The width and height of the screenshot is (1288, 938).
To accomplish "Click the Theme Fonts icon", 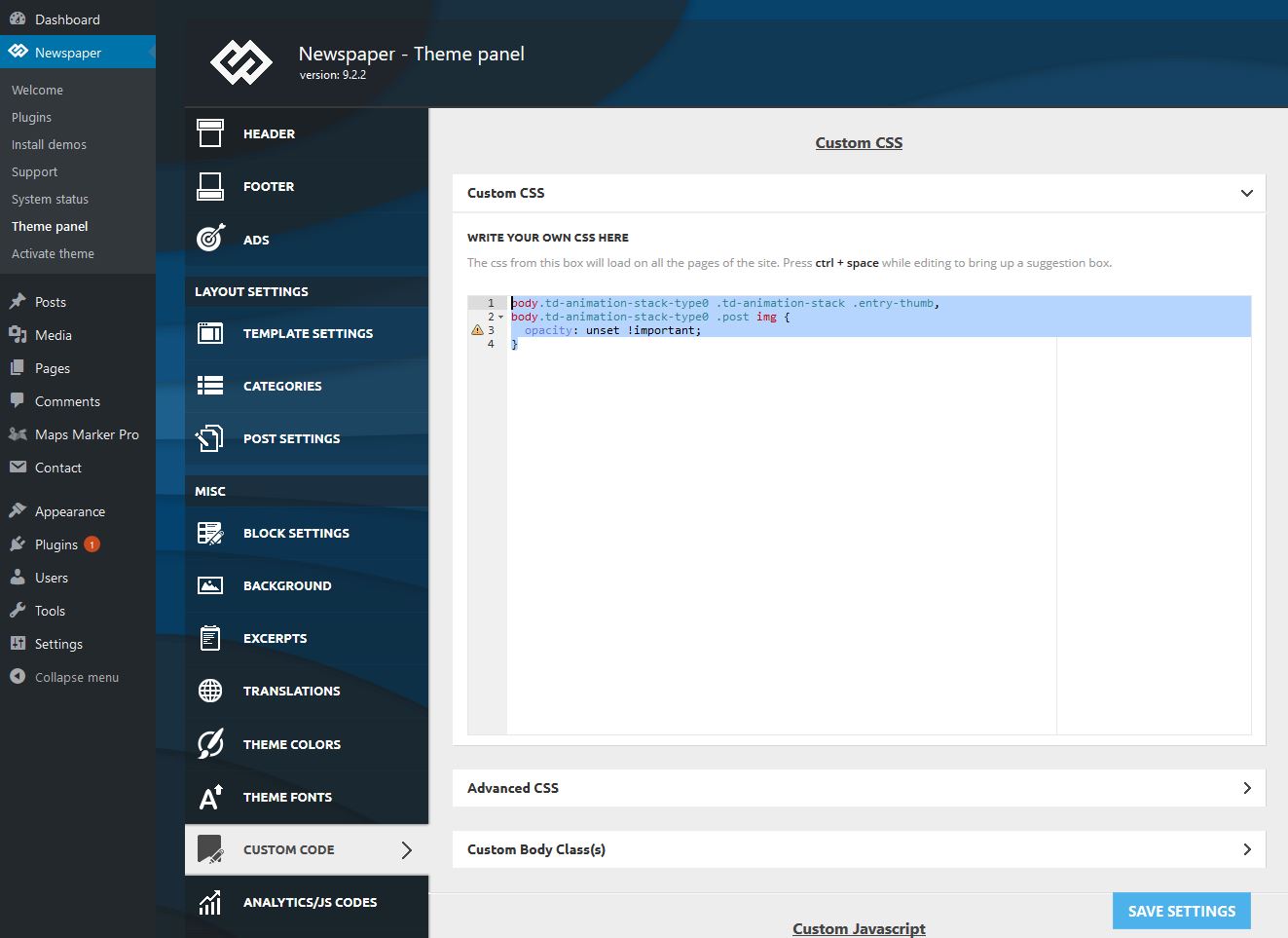I will (210, 797).
